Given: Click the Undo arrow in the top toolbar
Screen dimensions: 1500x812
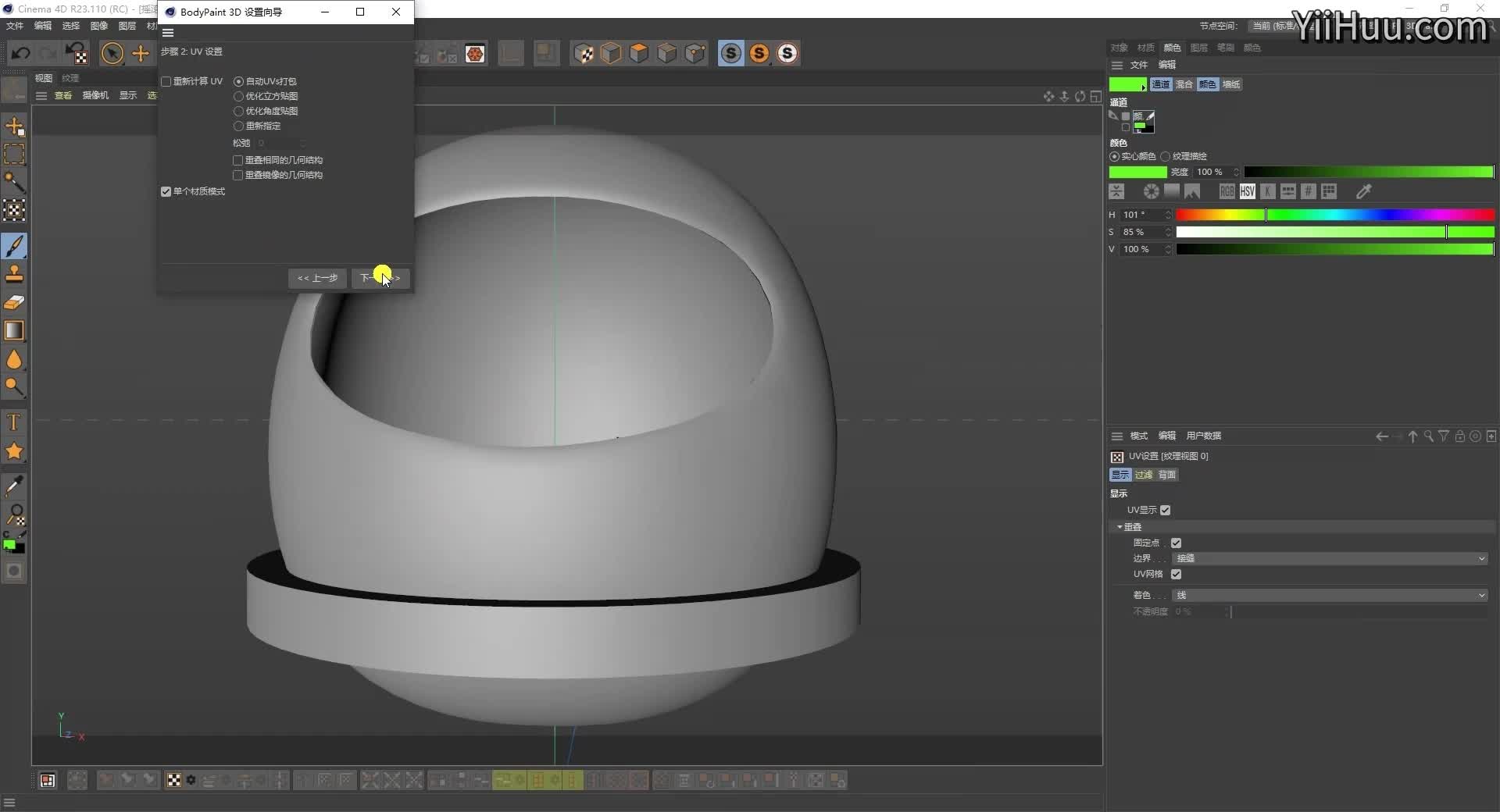Looking at the screenshot, I should [21, 53].
